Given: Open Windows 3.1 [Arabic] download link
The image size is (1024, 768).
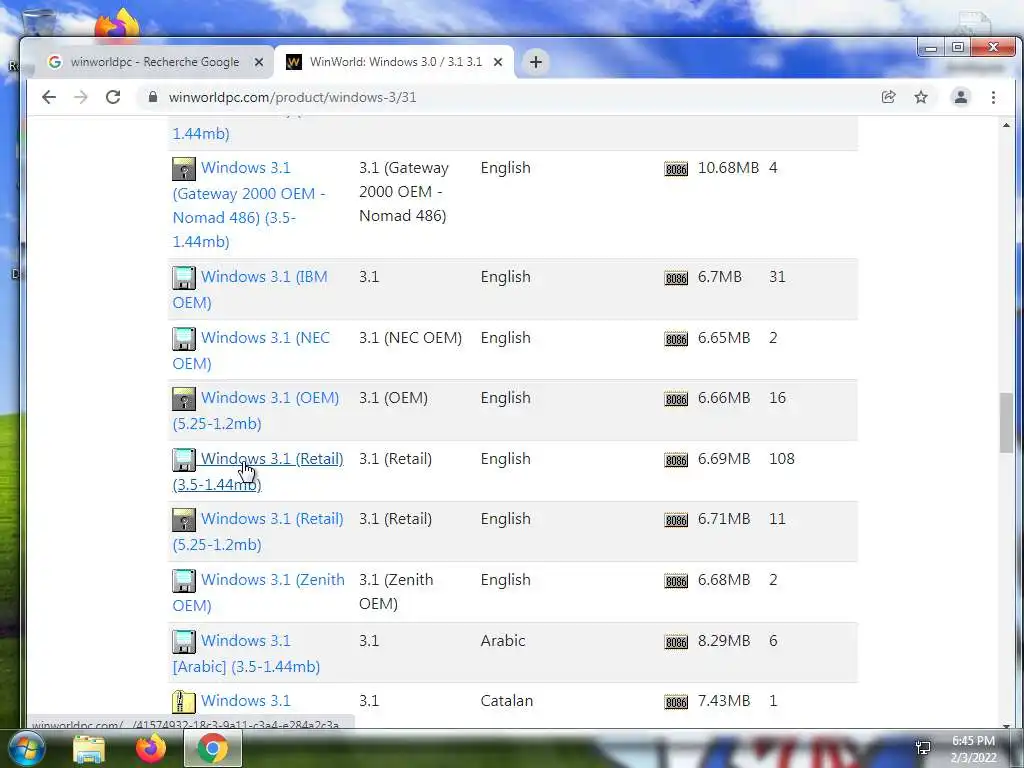Looking at the screenshot, I should click(246, 653).
